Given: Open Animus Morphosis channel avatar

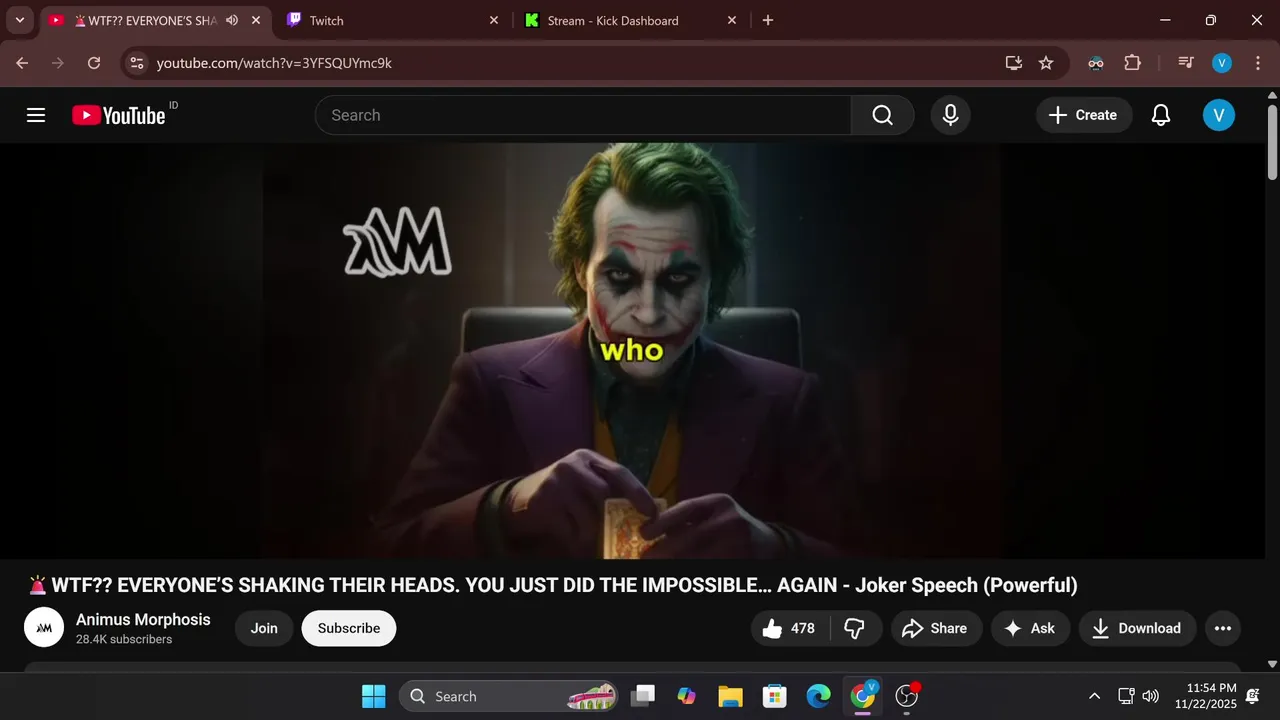Looking at the screenshot, I should point(44,628).
